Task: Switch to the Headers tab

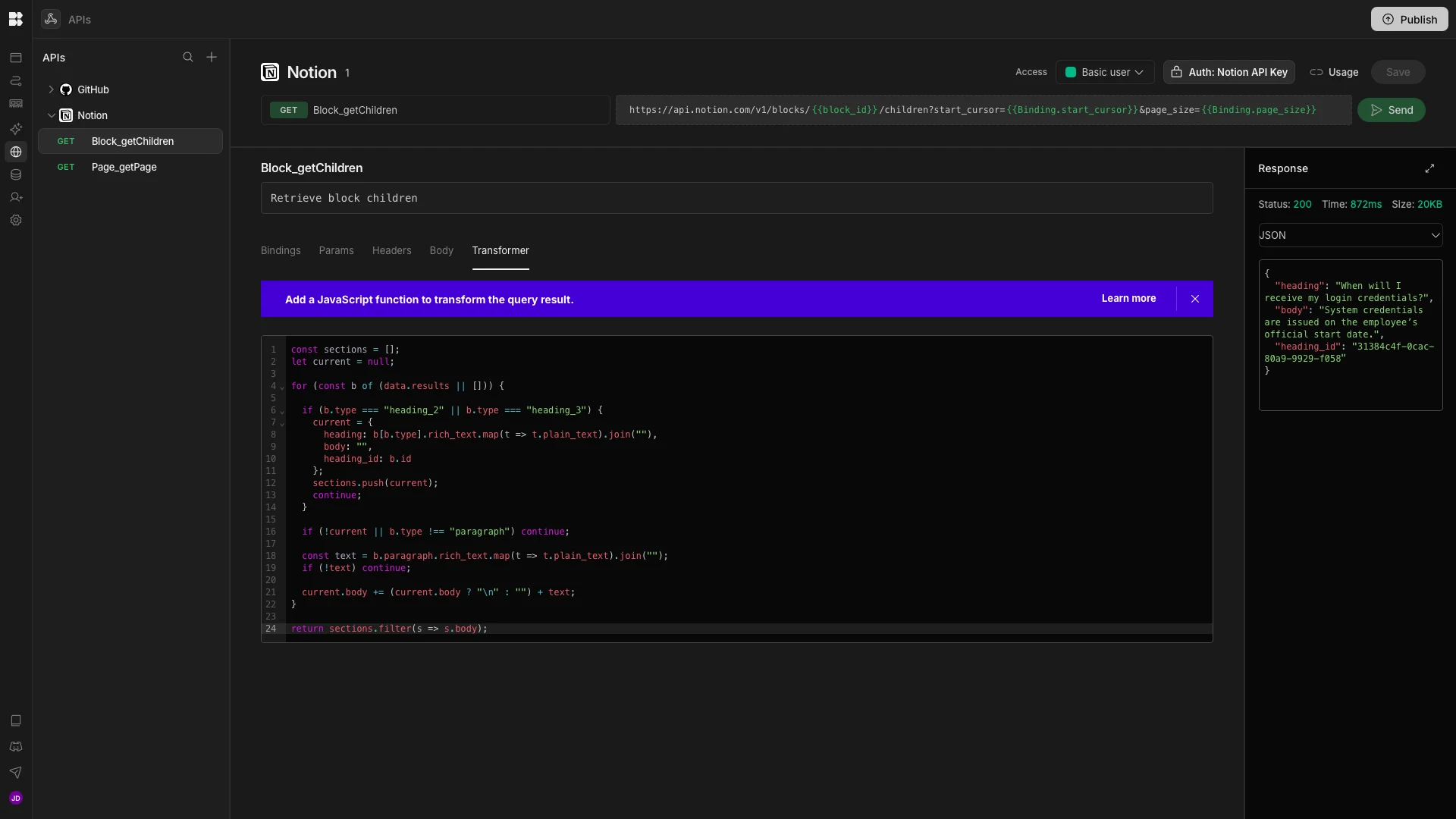Action: tap(391, 251)
